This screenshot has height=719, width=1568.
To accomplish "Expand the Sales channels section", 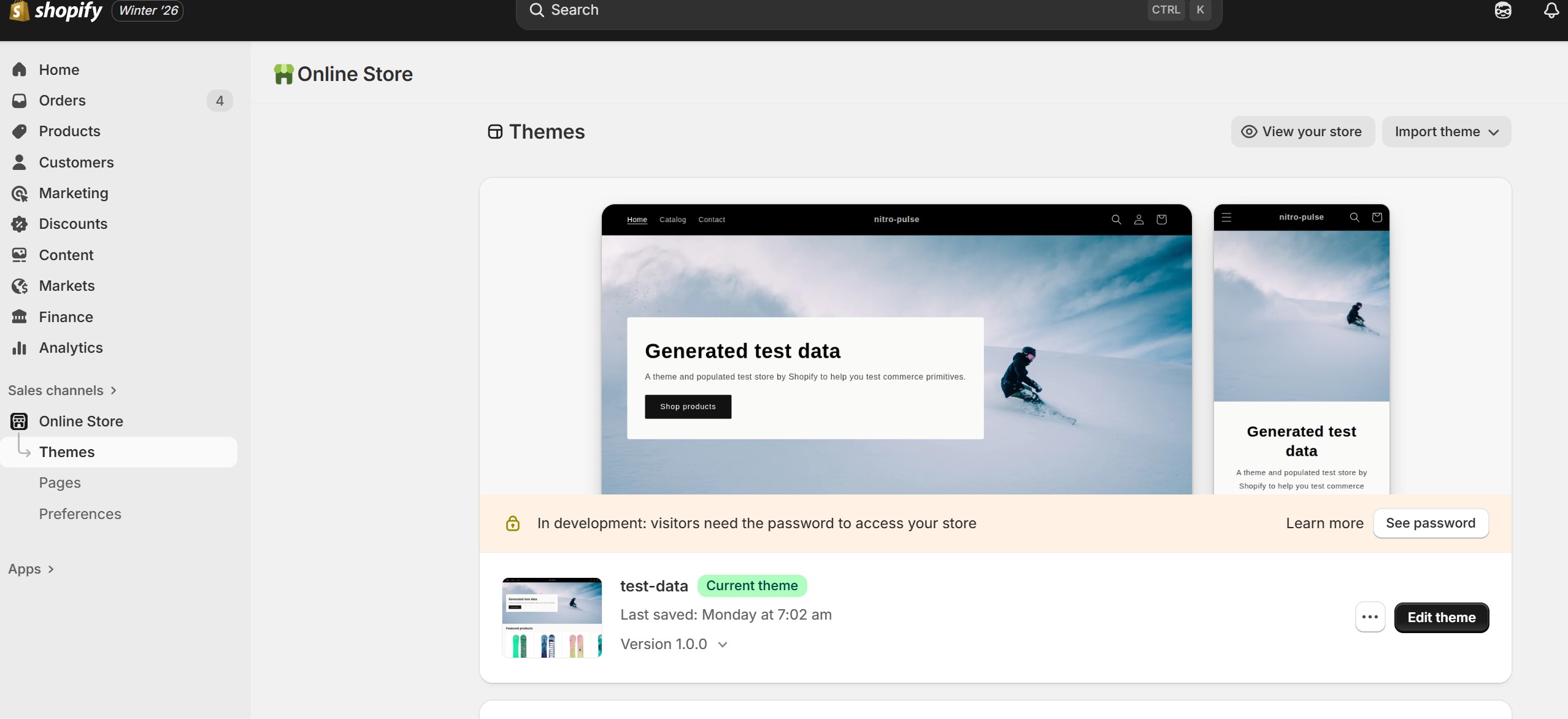I will tap(62, 391).
